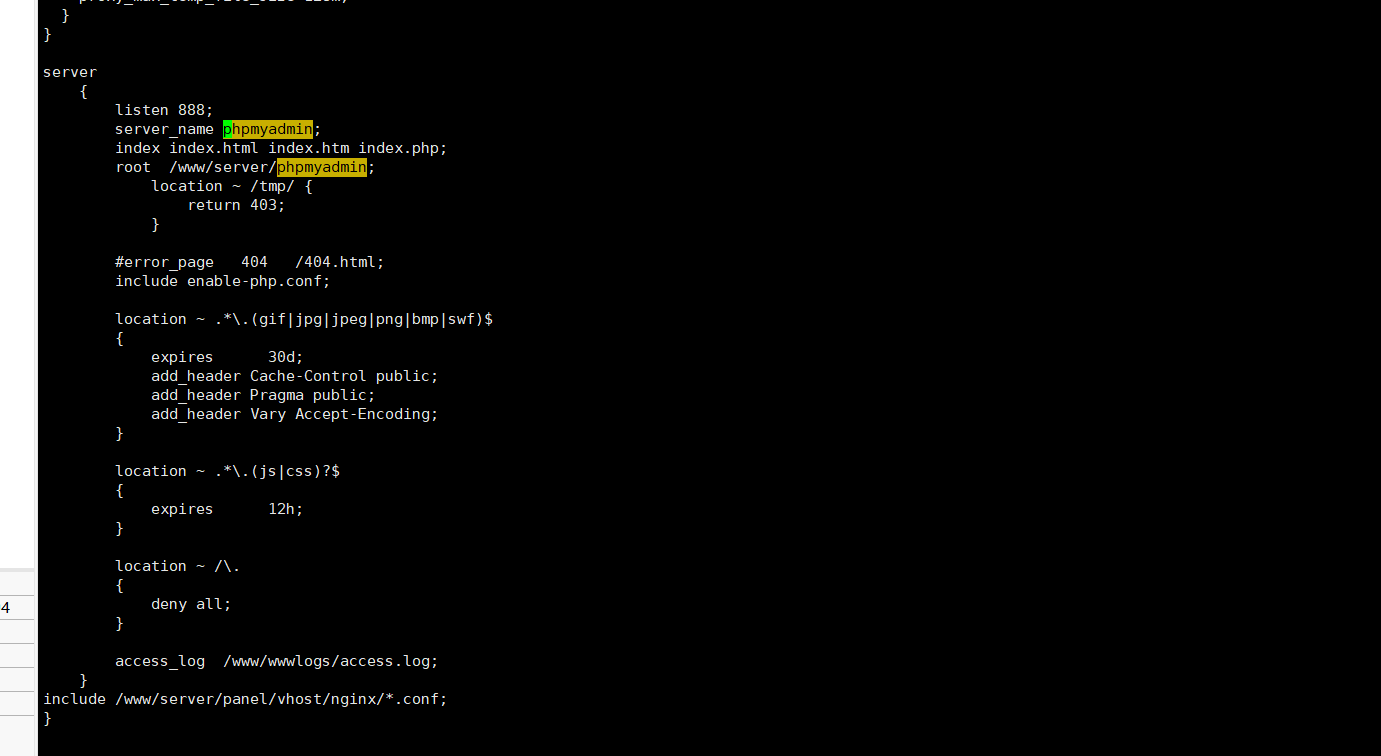The image size is (1381, 756).
Task: Click highlighted phpmyadmin in the root path
Action: [x=322, y=167]
